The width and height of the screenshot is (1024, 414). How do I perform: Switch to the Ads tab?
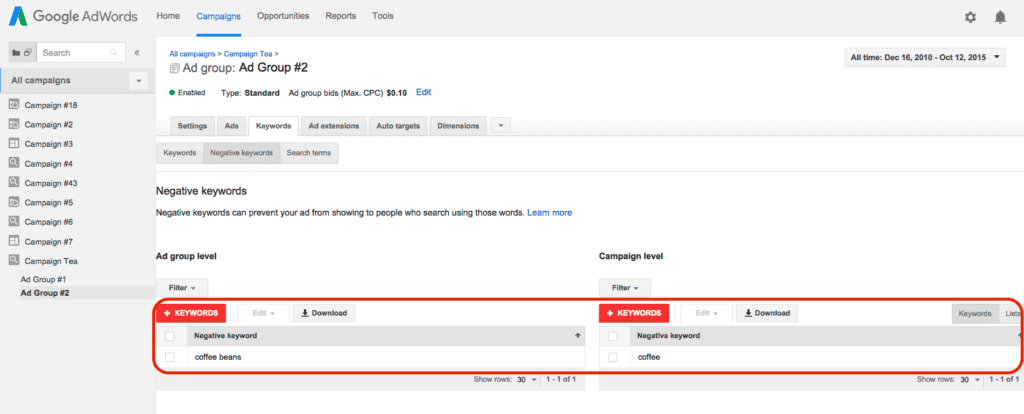click(x=232, y=126)
